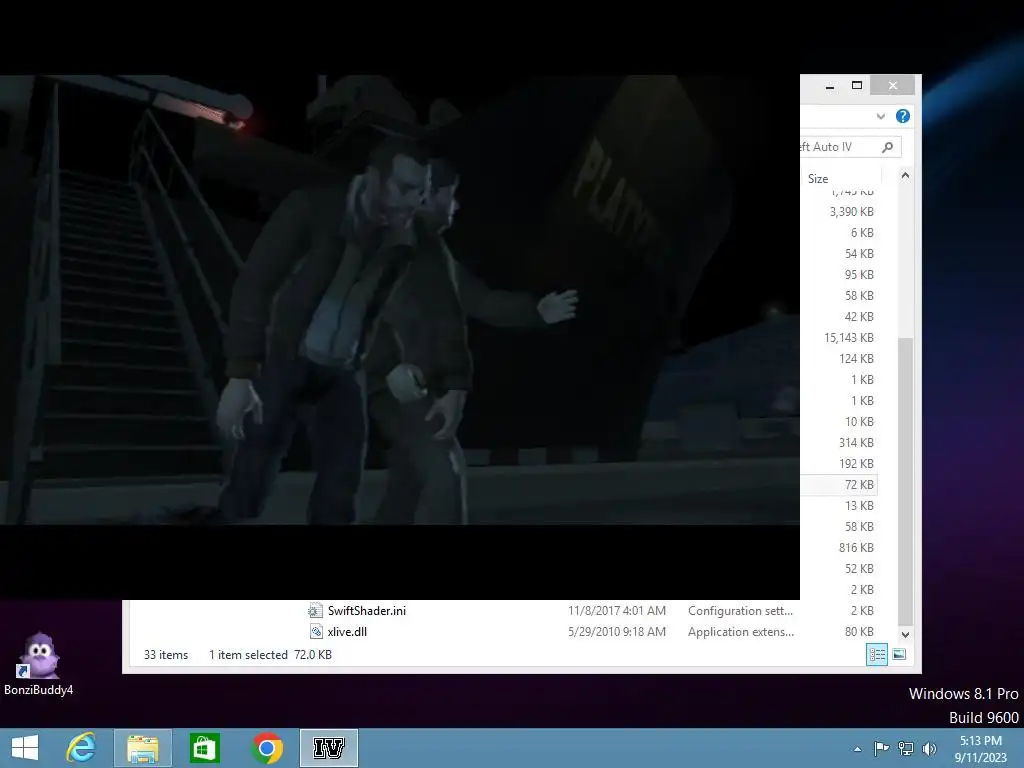1024x768 pixels.
Task: Switch to large icons view
Action: [899, 654]
